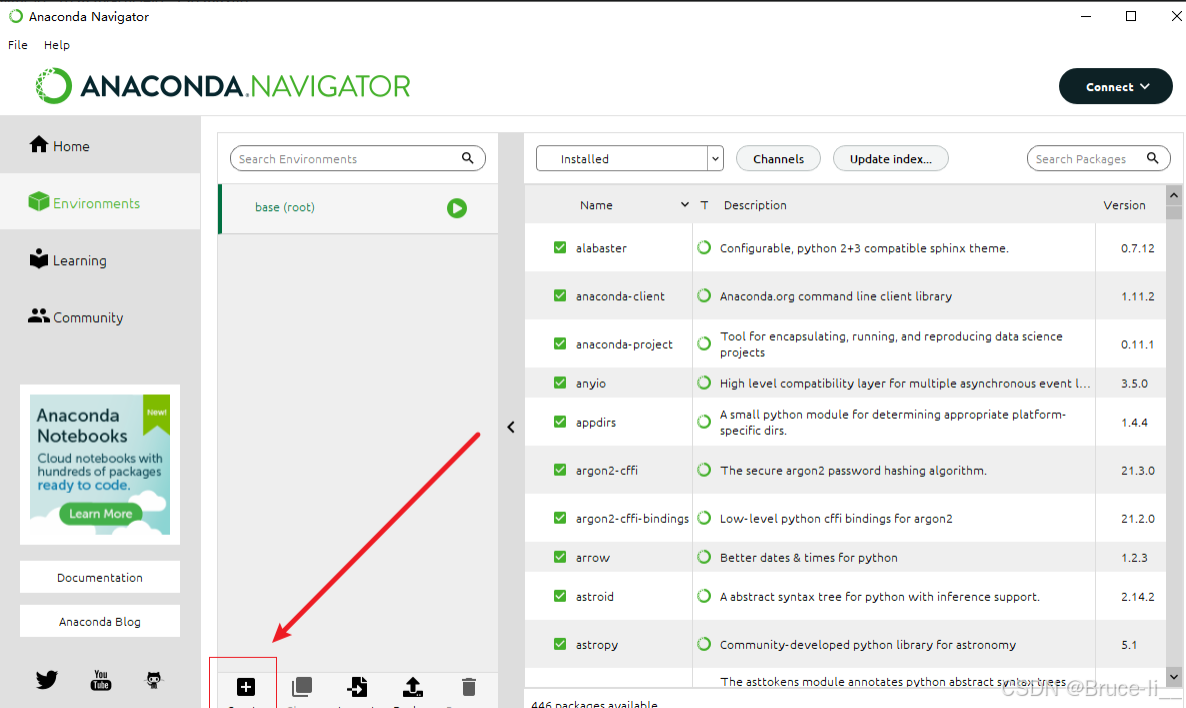Click version 2.14.2 of astroid
1186x708 pixels.
pyautogui.click(x=1138, y=596)
